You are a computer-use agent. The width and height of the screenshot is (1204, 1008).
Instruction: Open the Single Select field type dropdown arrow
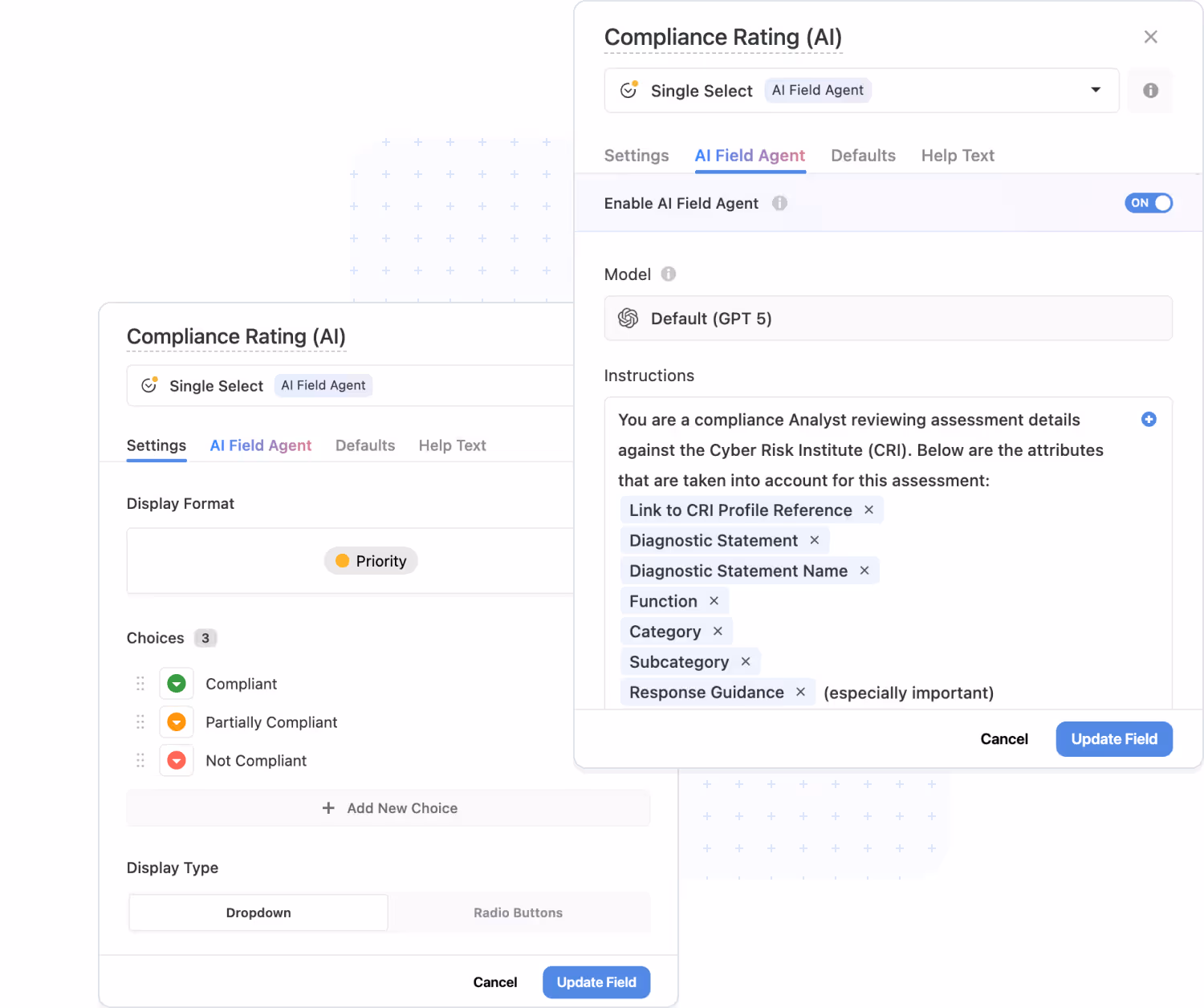(1096, 90)
